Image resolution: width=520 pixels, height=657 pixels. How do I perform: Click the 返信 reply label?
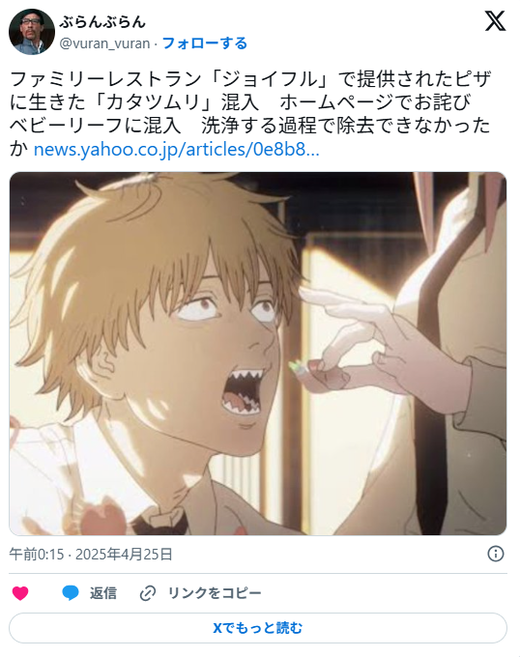click(x=103, y=593)
